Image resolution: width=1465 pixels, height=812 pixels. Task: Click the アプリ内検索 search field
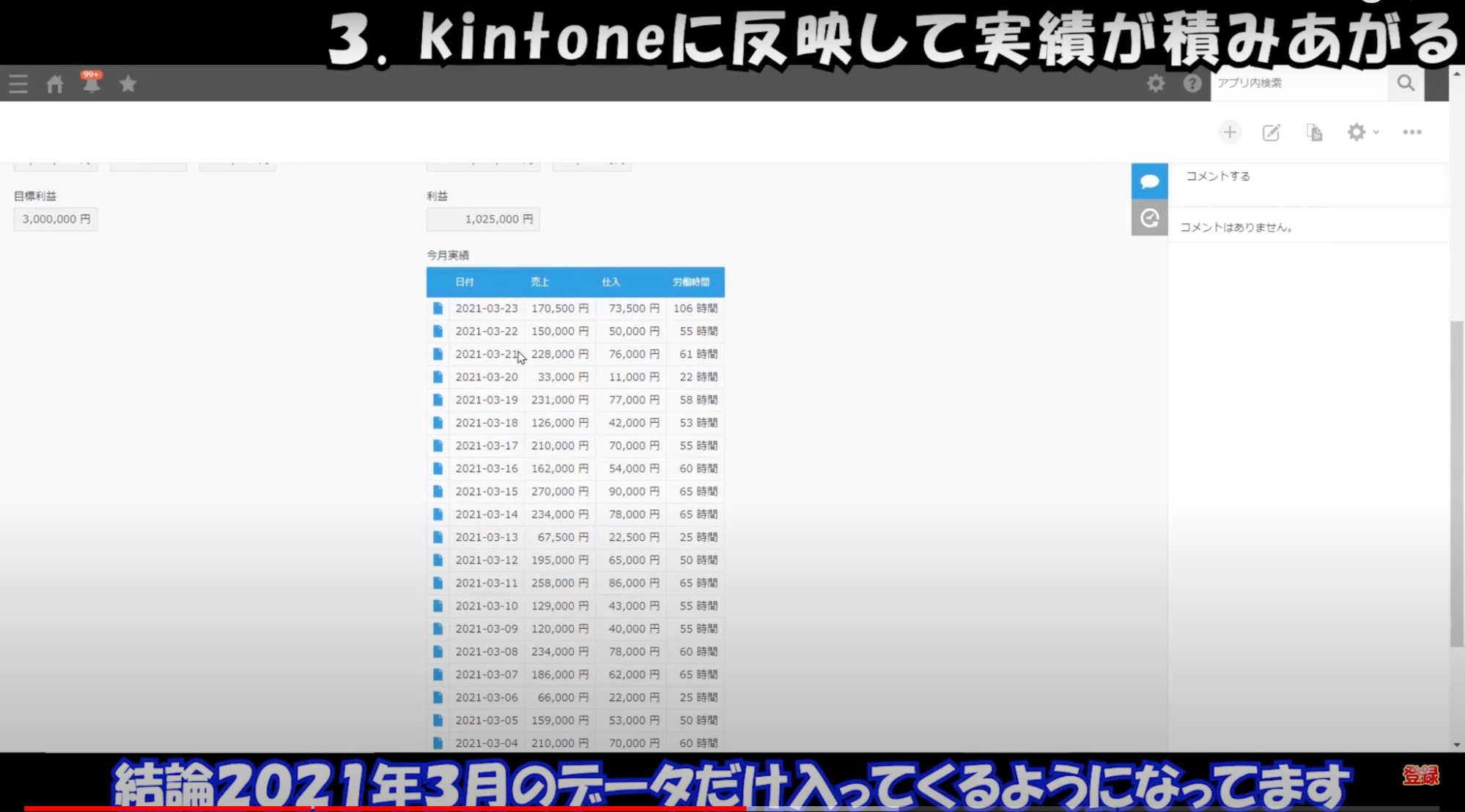[1299, 84]
